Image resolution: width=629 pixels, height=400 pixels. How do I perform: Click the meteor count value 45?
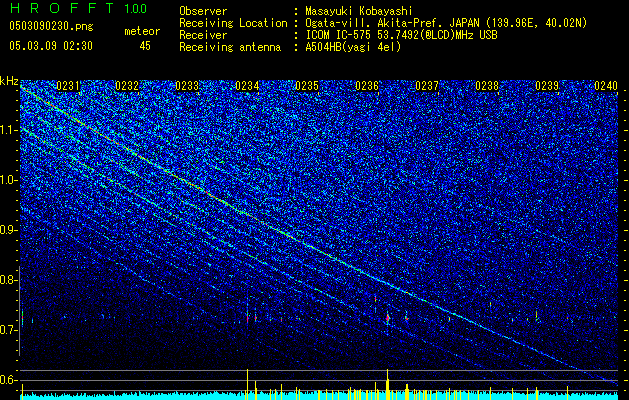(145, 46)
